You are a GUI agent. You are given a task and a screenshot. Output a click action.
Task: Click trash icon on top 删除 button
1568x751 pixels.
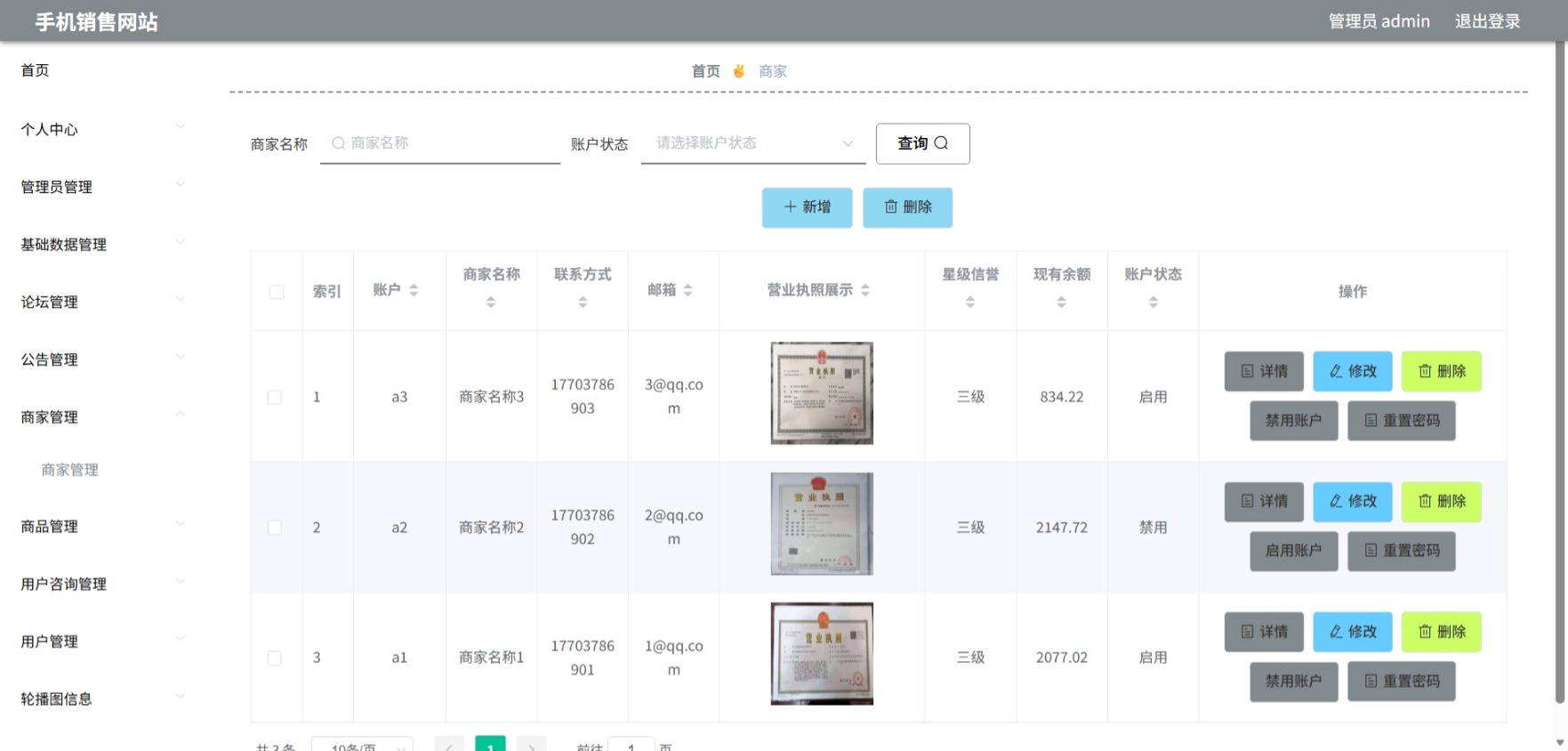coord(890,206)
